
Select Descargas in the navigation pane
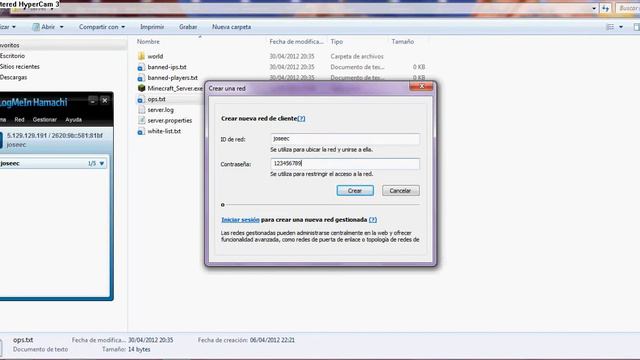tap(13, 77)
